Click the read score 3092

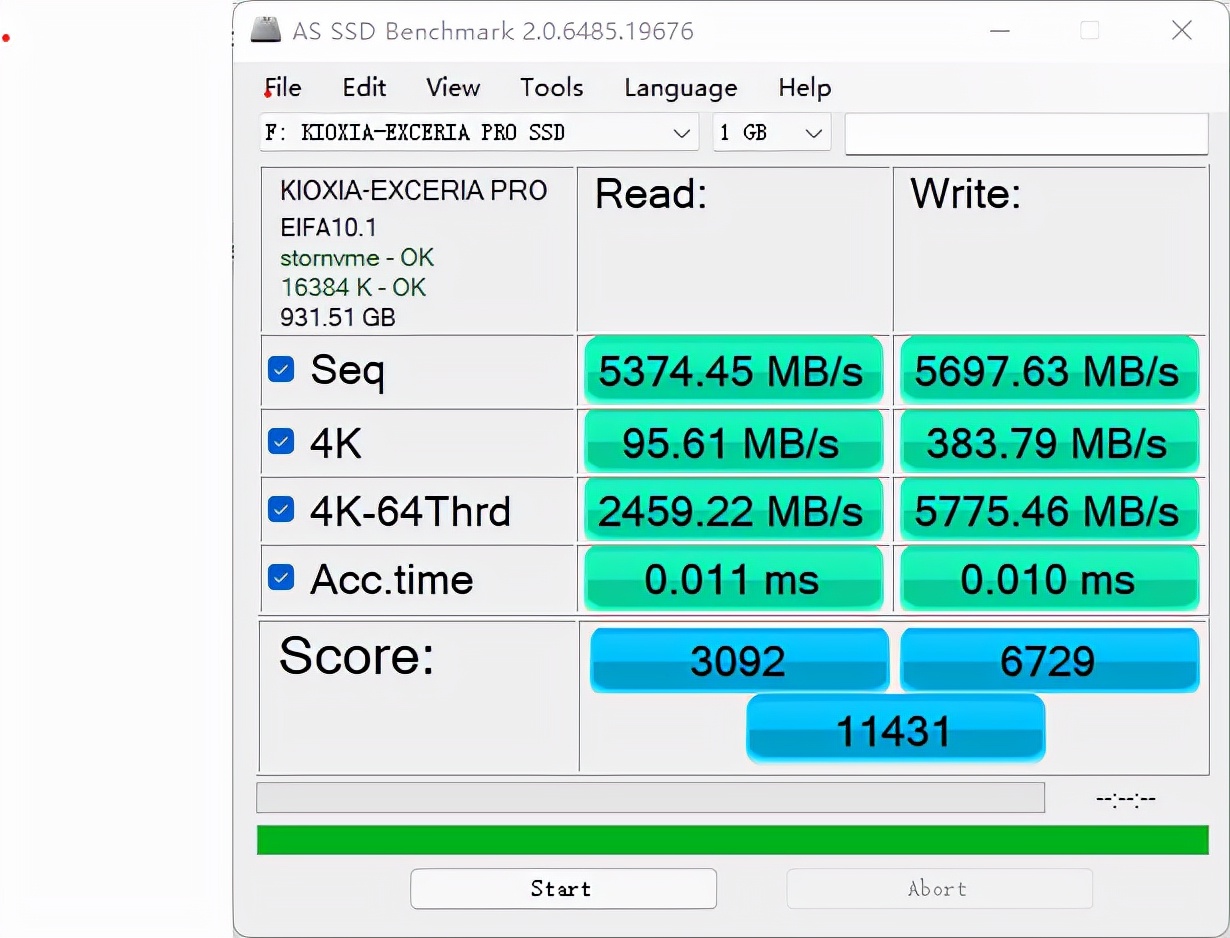739,660
